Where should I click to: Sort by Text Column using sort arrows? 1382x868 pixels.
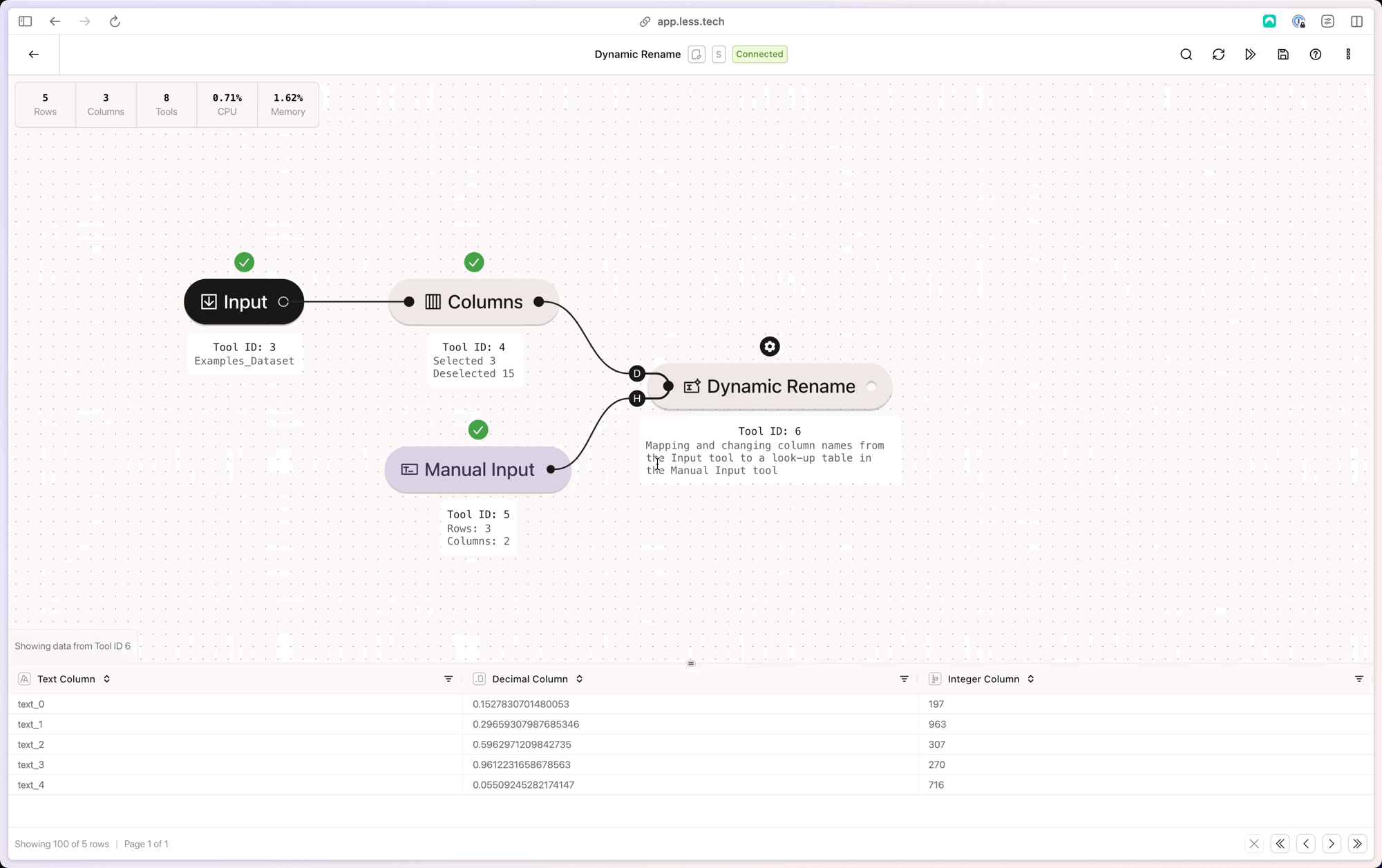pyautogui.click(x=106, y=679)
